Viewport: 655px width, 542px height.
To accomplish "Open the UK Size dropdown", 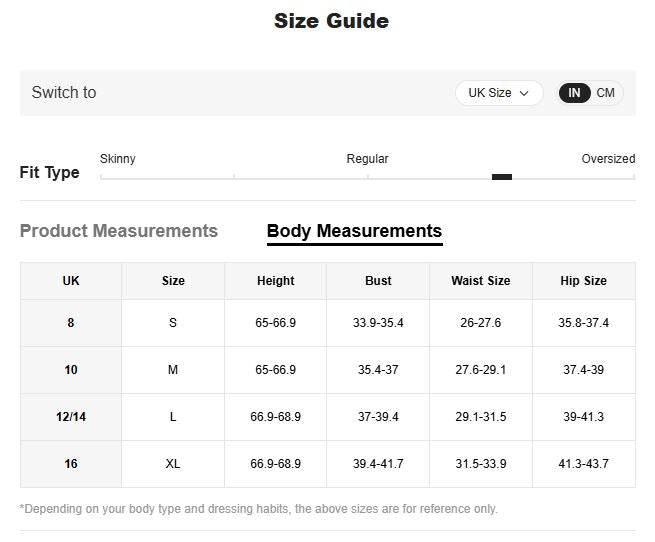I will pos(498,93).
